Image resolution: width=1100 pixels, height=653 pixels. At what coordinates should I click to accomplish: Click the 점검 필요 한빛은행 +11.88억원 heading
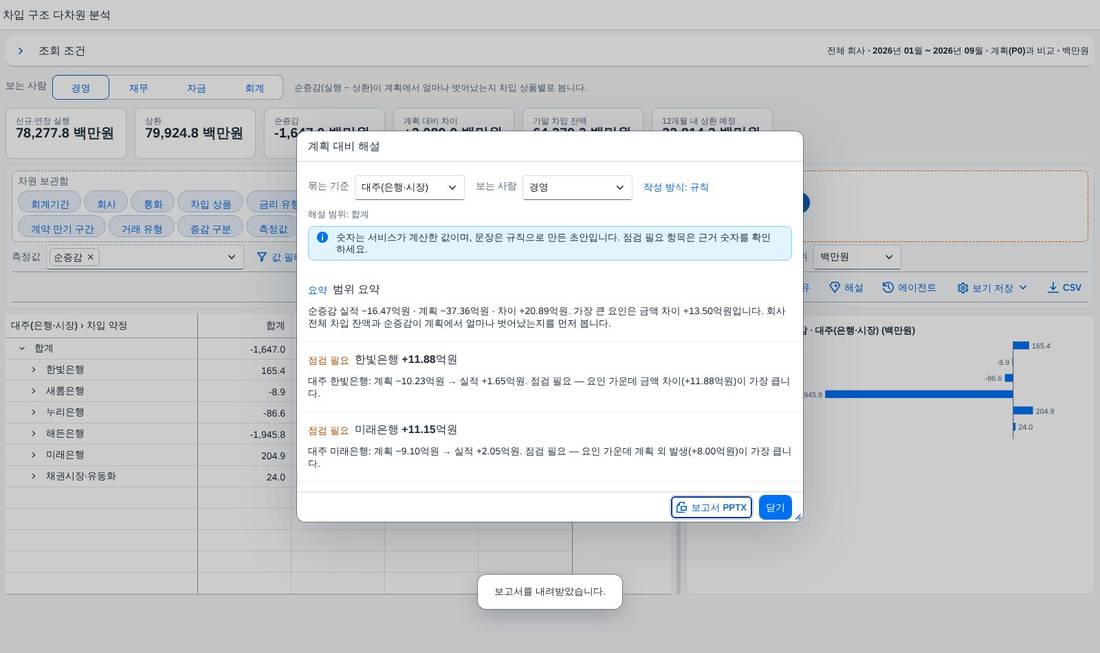pyautogui.click(x=382, y=360)
